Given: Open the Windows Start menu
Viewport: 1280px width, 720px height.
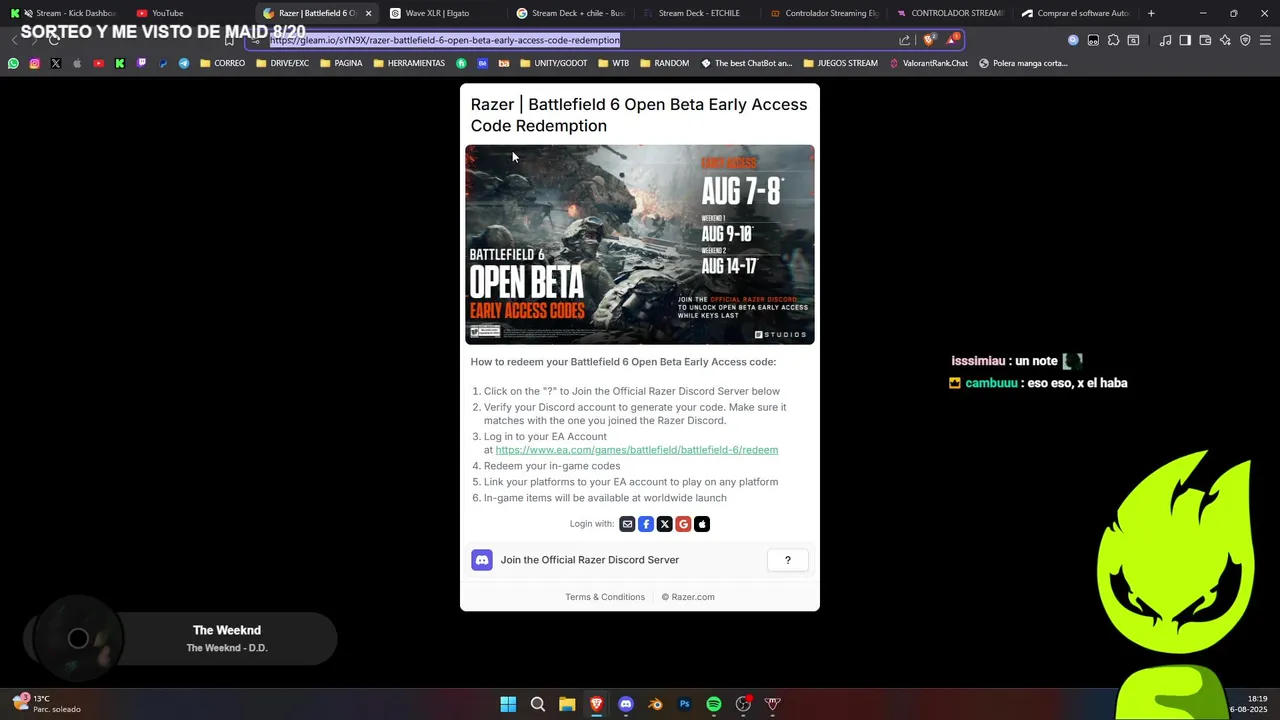Looking at the screenshot, I should point(508,704).
